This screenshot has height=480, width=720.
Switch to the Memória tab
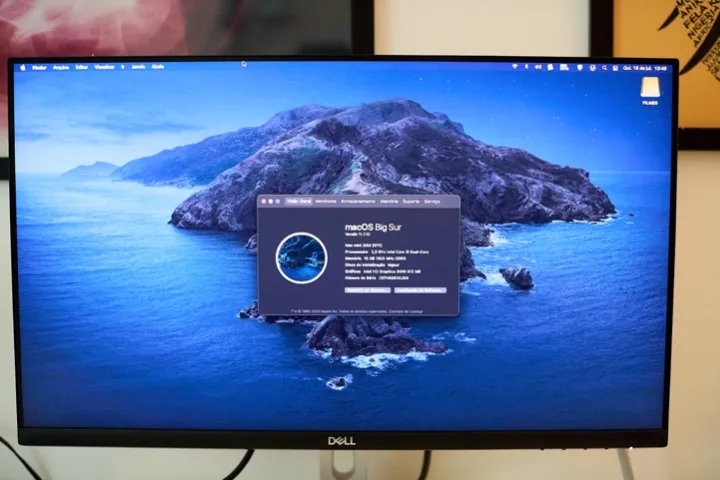[389, 201]
